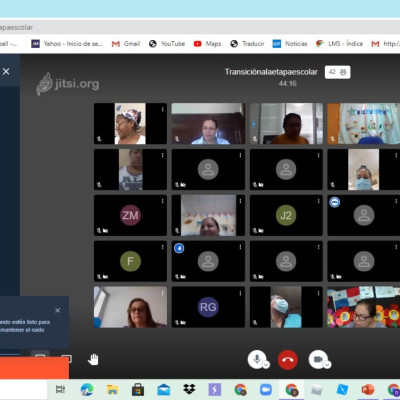Click the jitsi.org logo
400x400 pixels.
pyautogui.click(x=68, y=84)
